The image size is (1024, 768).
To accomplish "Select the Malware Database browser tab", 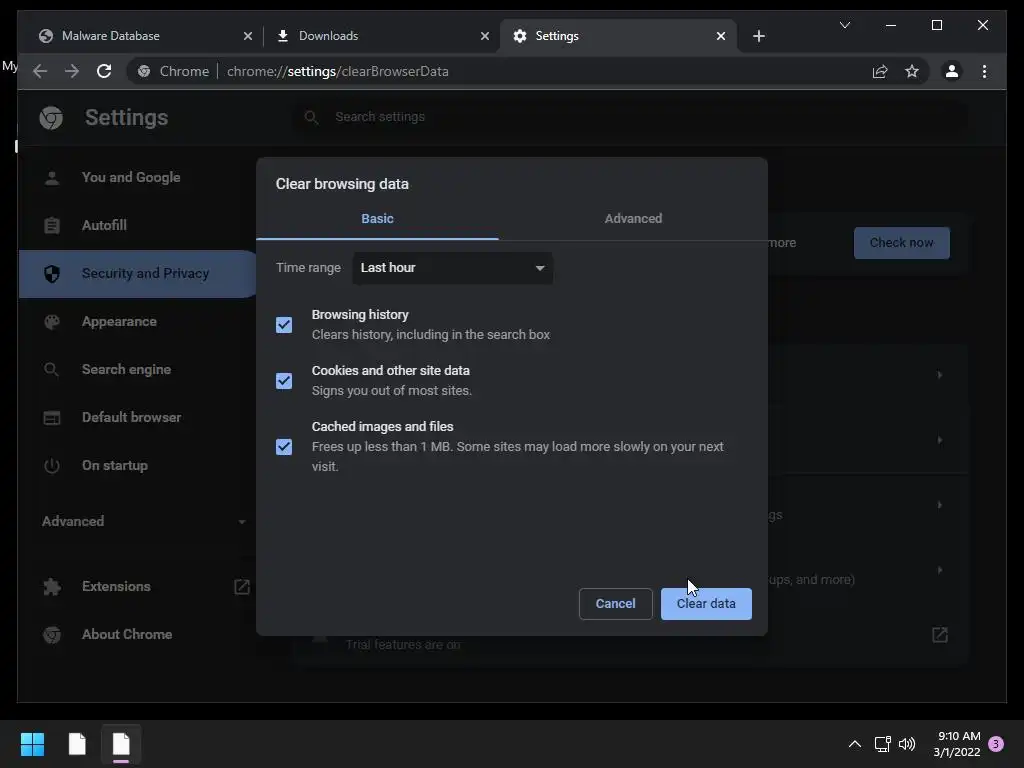I will pyautogui.click(x=145, y=36).
